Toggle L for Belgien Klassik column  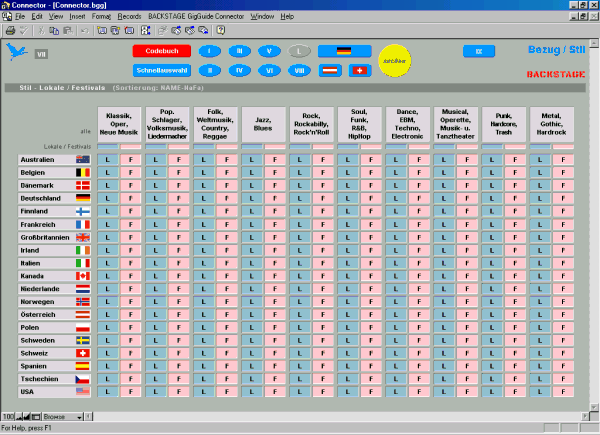pos(108,172)
